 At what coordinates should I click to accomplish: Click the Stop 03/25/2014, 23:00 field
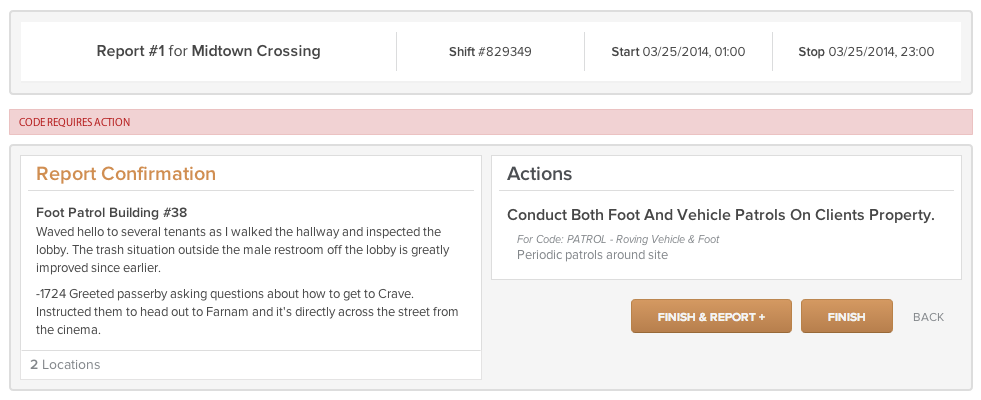tap(866, 52)
